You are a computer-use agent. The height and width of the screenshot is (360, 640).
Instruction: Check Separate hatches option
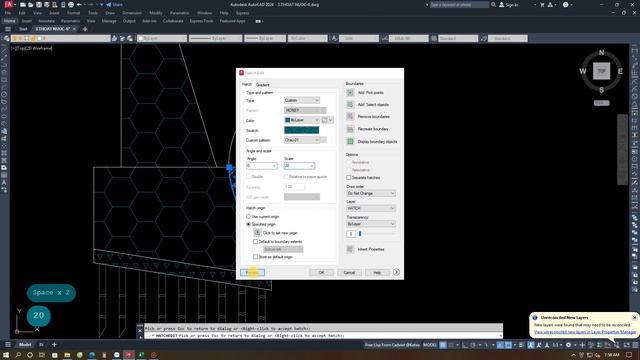tap(349, 178)
